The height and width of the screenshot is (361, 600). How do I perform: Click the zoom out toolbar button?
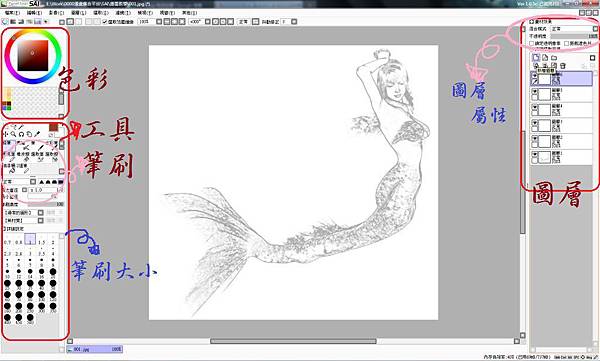[167, 22]
